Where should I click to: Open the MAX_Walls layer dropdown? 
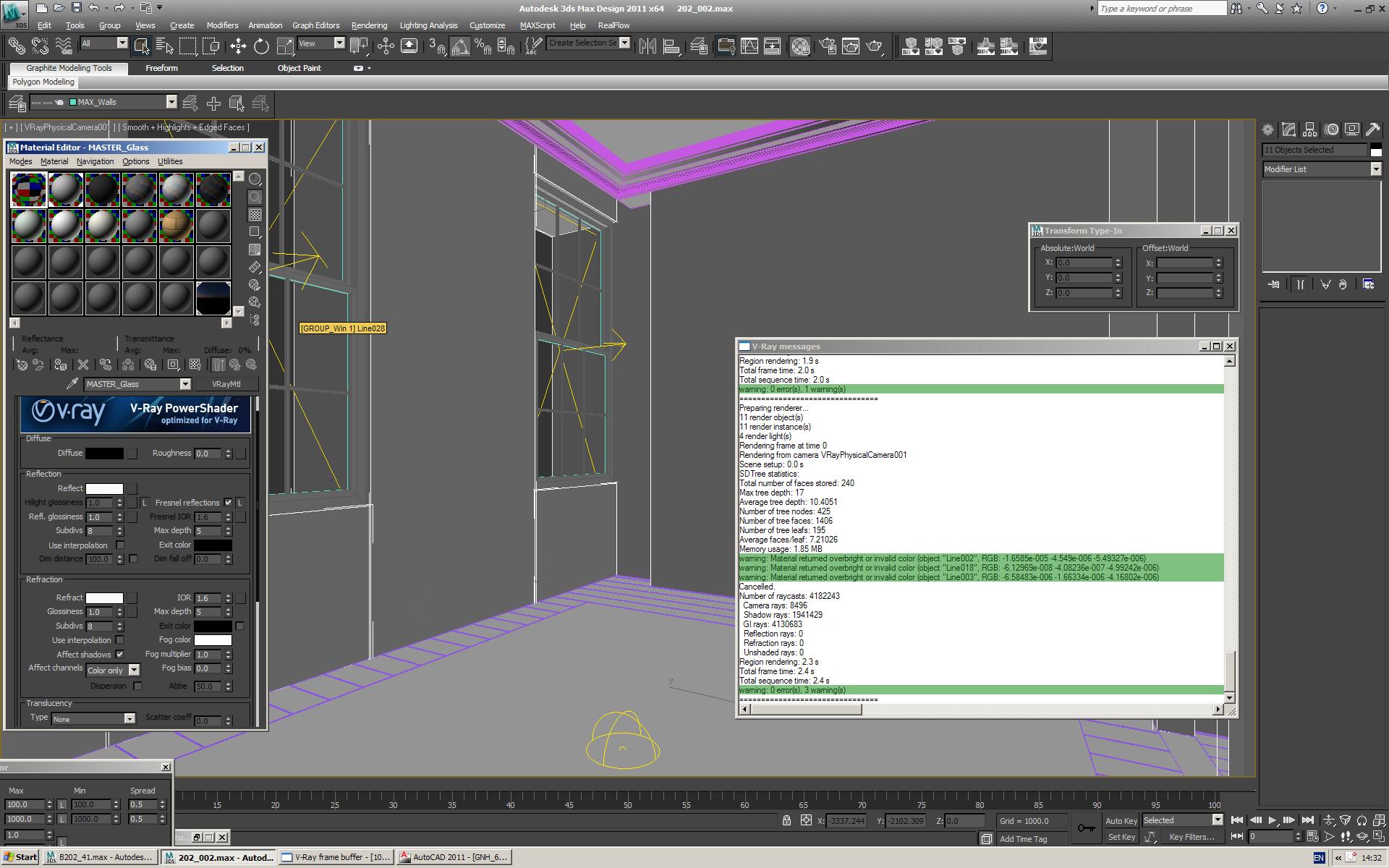click(x=171, y=102)
